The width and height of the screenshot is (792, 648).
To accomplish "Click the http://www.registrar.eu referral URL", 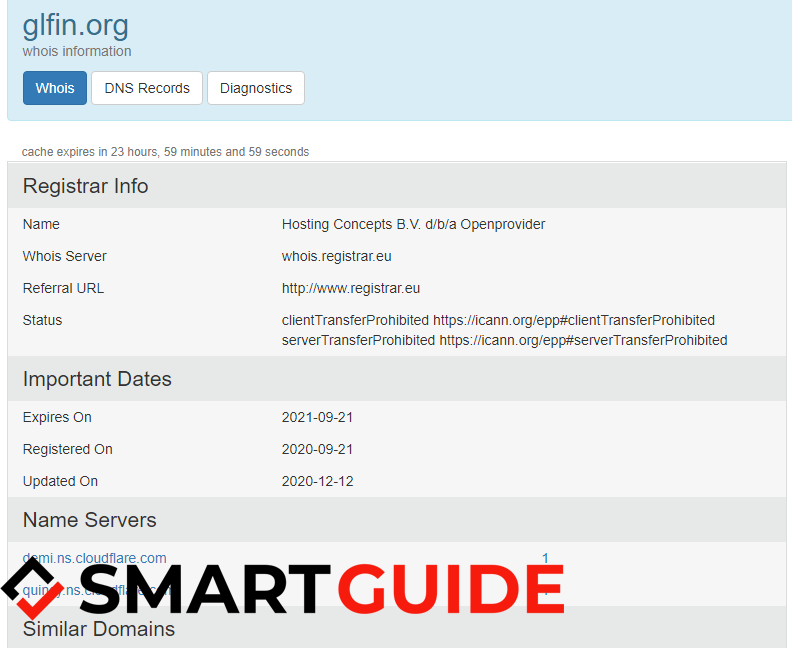I will click(351, 288).
